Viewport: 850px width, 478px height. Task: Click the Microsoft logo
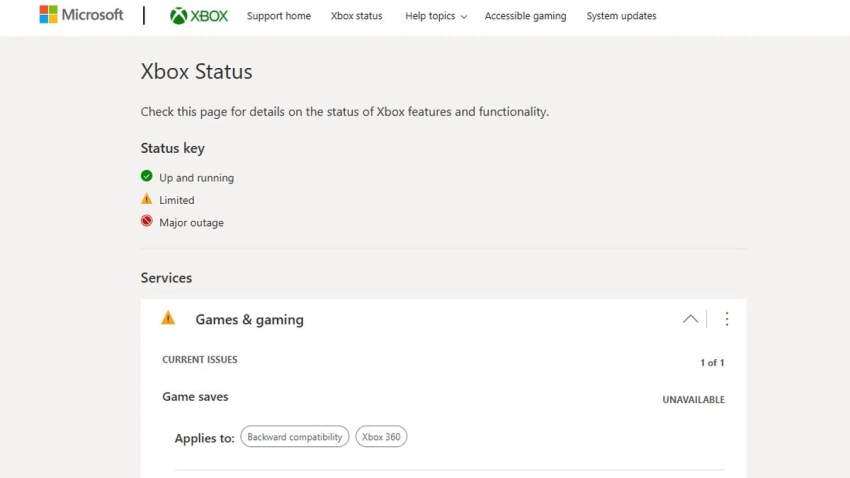point(81,15)
